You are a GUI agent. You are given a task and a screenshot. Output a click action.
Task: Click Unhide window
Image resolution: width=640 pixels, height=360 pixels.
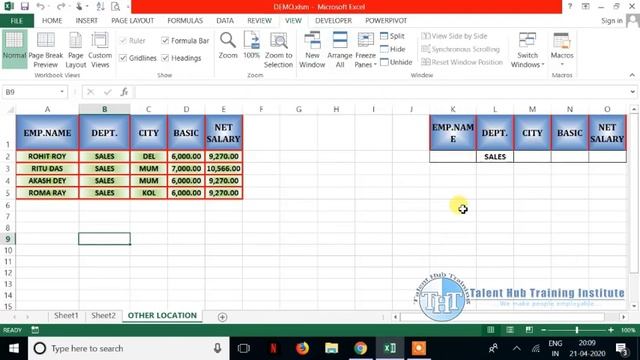point(396,62)
